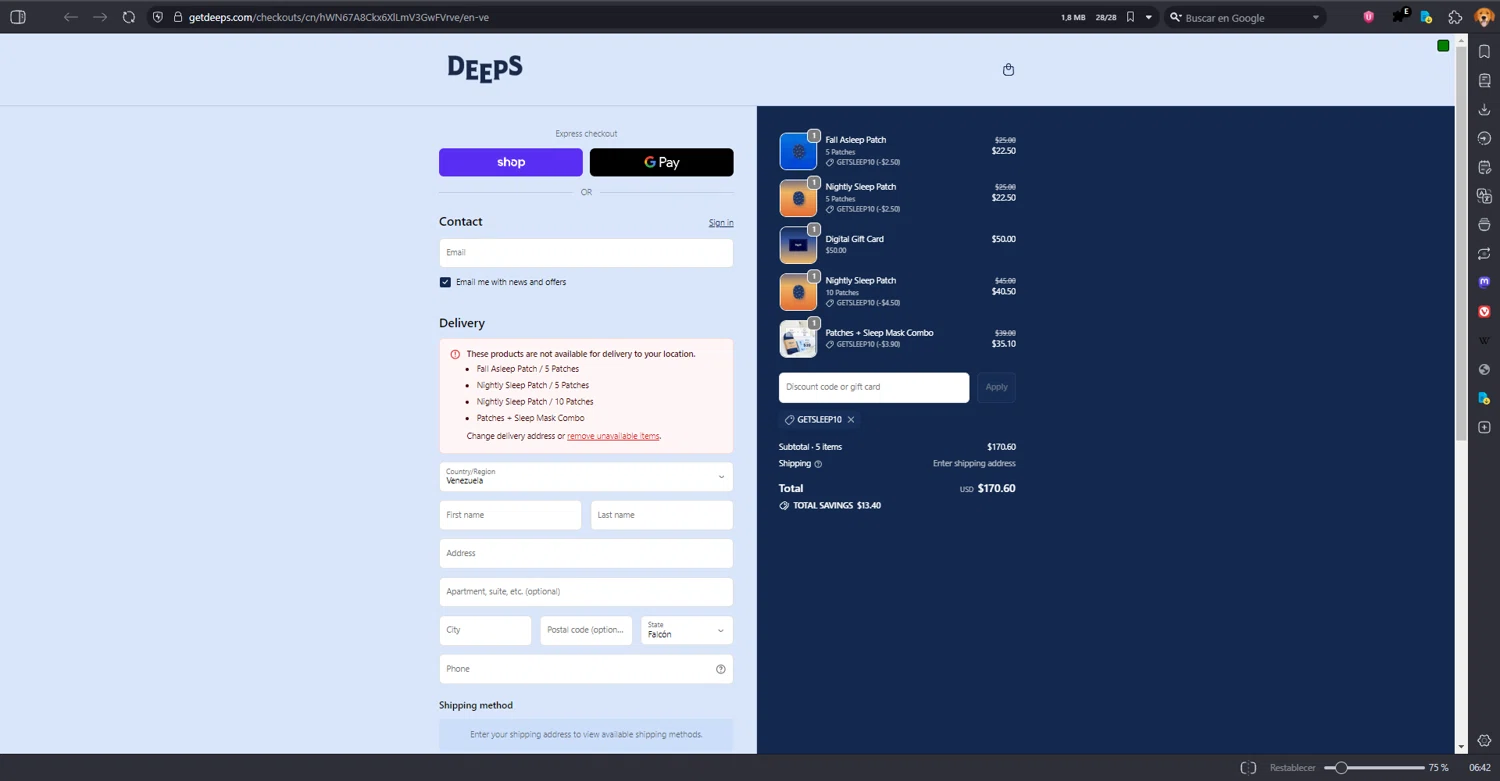Focus the First name field

pyautogui.click(x=510, y=515)
